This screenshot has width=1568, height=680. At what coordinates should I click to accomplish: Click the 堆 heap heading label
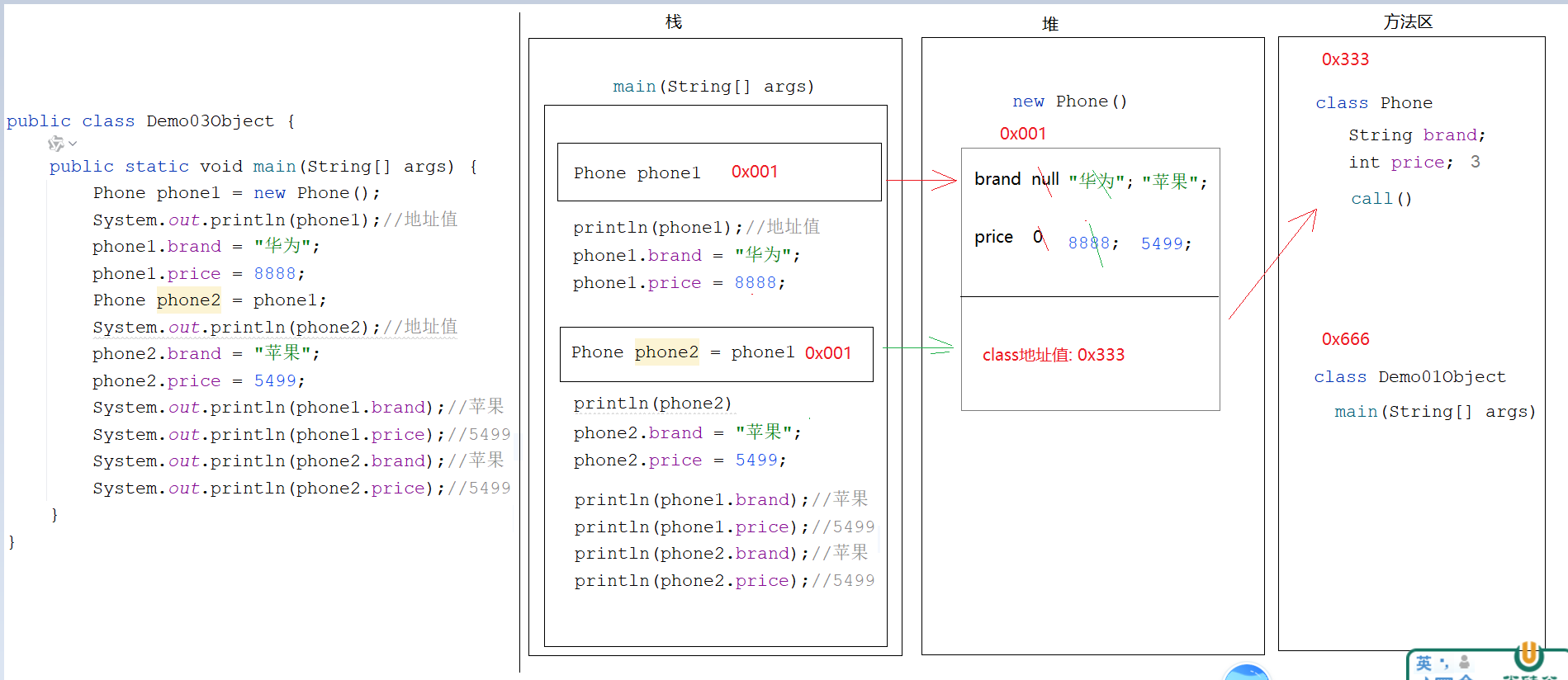[x=1049, y=24]
